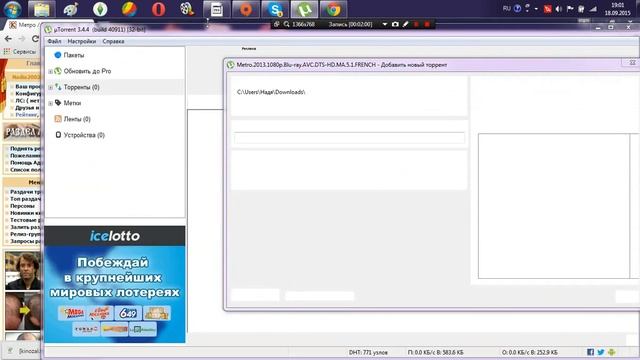Image resolution: width=640 pixels, height=360 pixels.
Task: Open the blue help icon in tray
Action: point(517,8)
